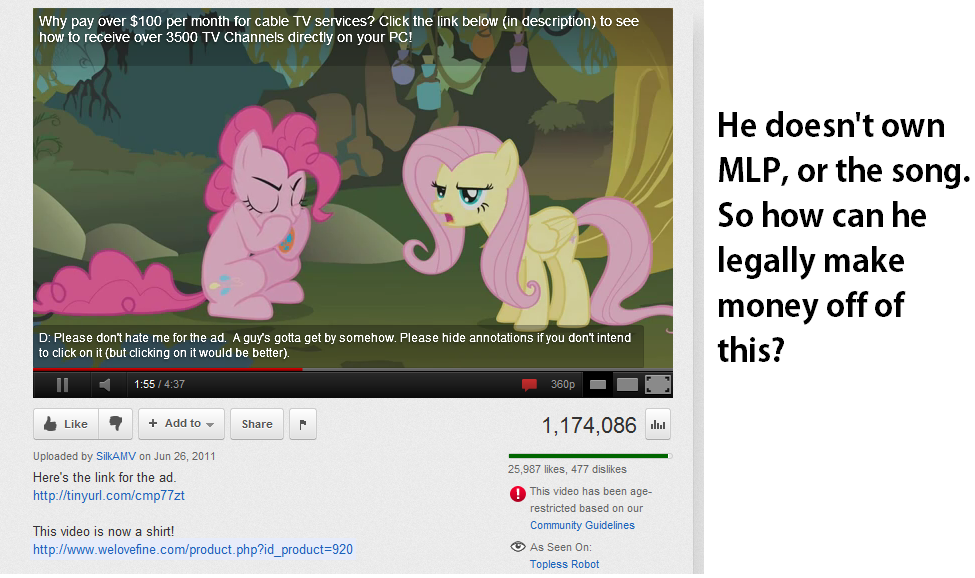Open the 360p quality selector
Screen dimensions: 975x578
[x=563, y=385]
